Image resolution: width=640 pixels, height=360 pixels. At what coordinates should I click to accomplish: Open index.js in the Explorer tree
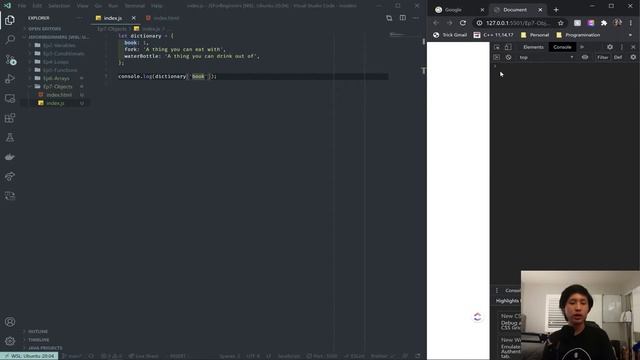pos(55,103)
